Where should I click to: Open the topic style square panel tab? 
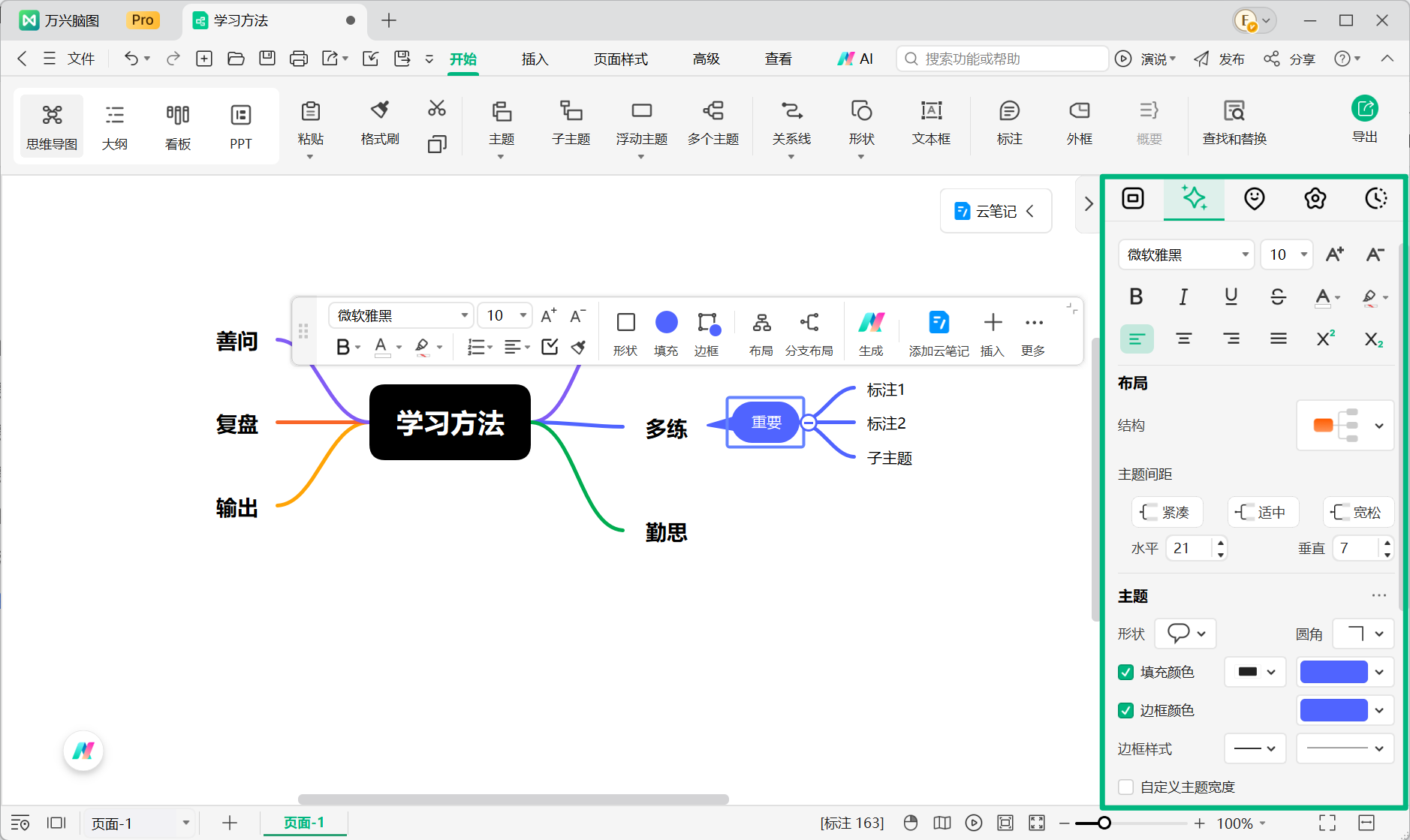pyautogui.click(x=1132, y=198)
